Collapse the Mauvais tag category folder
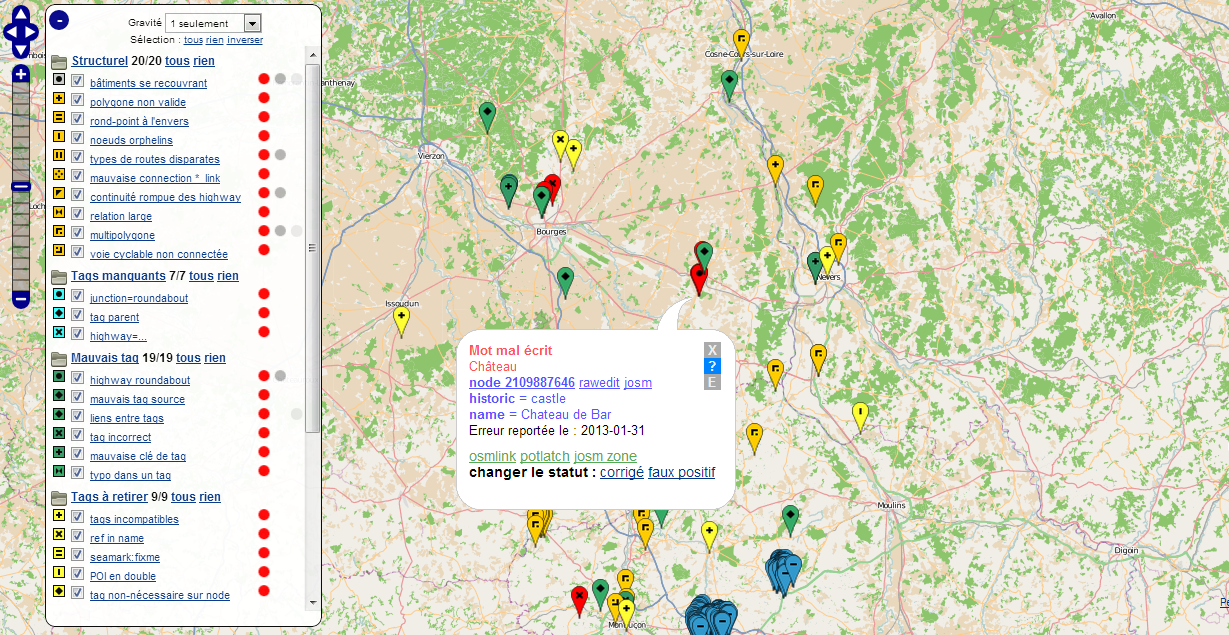Image resolution: width=1229 pixels, height=635 pixels. coord(59,359)
